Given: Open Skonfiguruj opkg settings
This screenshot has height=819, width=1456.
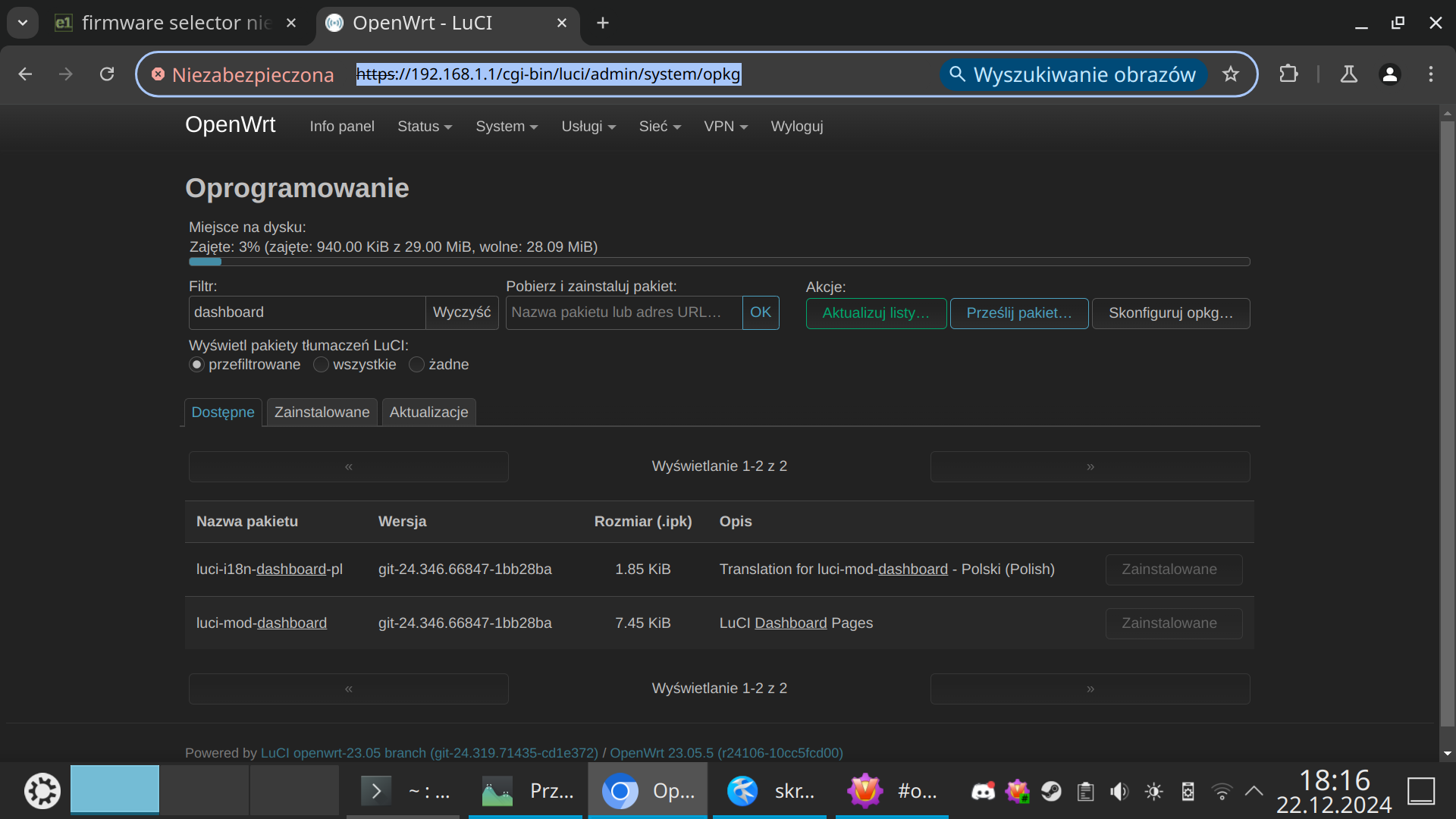Looking at the screenshot, I should (x=1171, y=313).
